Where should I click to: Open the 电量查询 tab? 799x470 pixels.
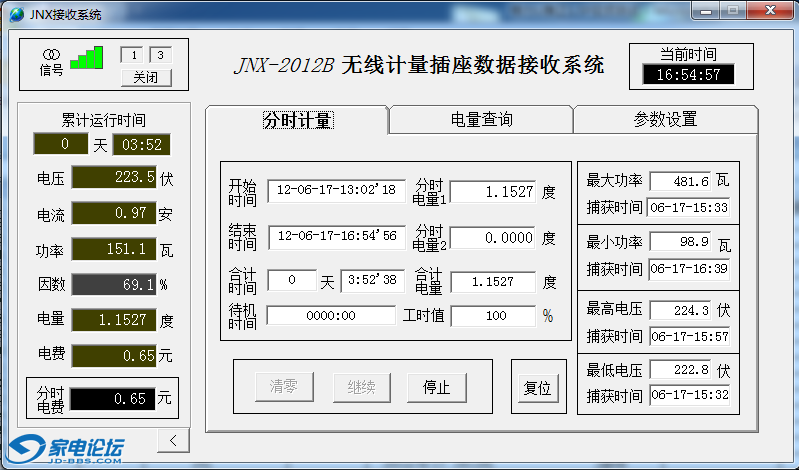[481, 120]
